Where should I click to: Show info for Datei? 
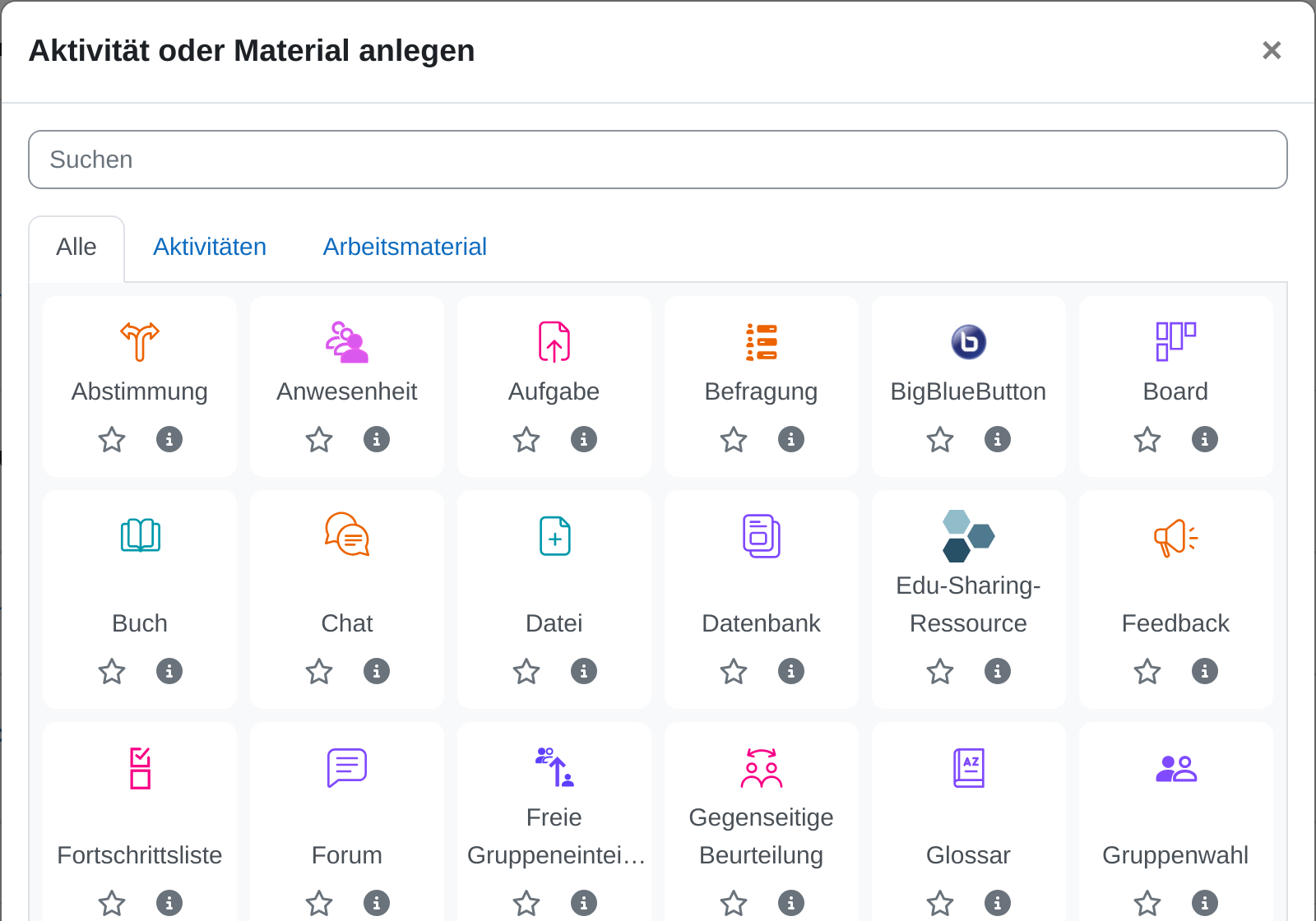point(584,671)
